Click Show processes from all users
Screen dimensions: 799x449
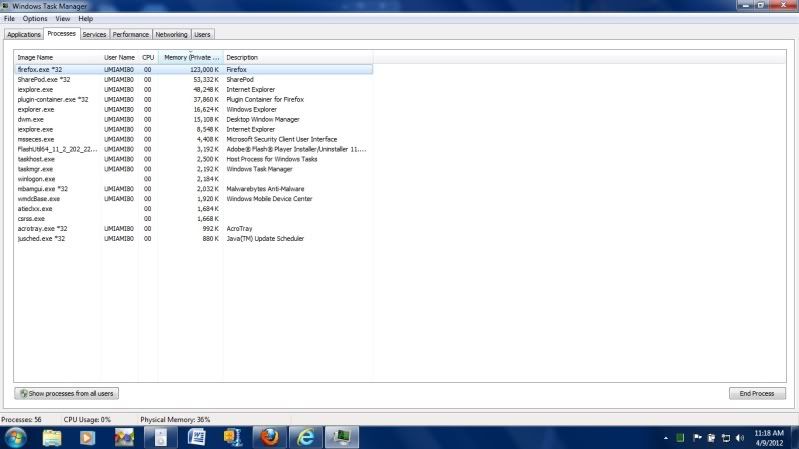(67, 394)
